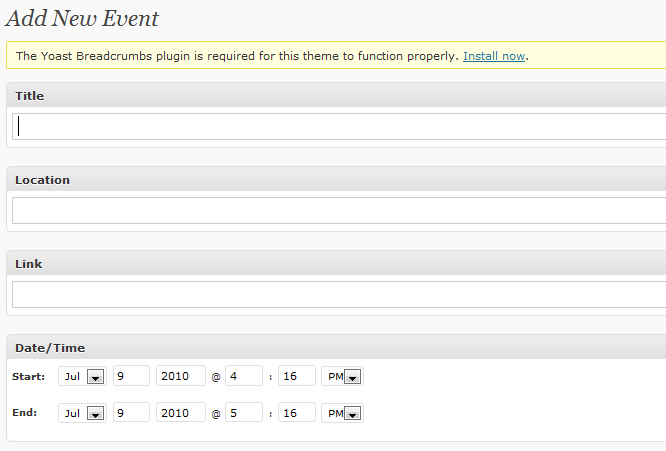Click the Add New Event heading
This screenshot has width=666, height=451.
(82, 19)
